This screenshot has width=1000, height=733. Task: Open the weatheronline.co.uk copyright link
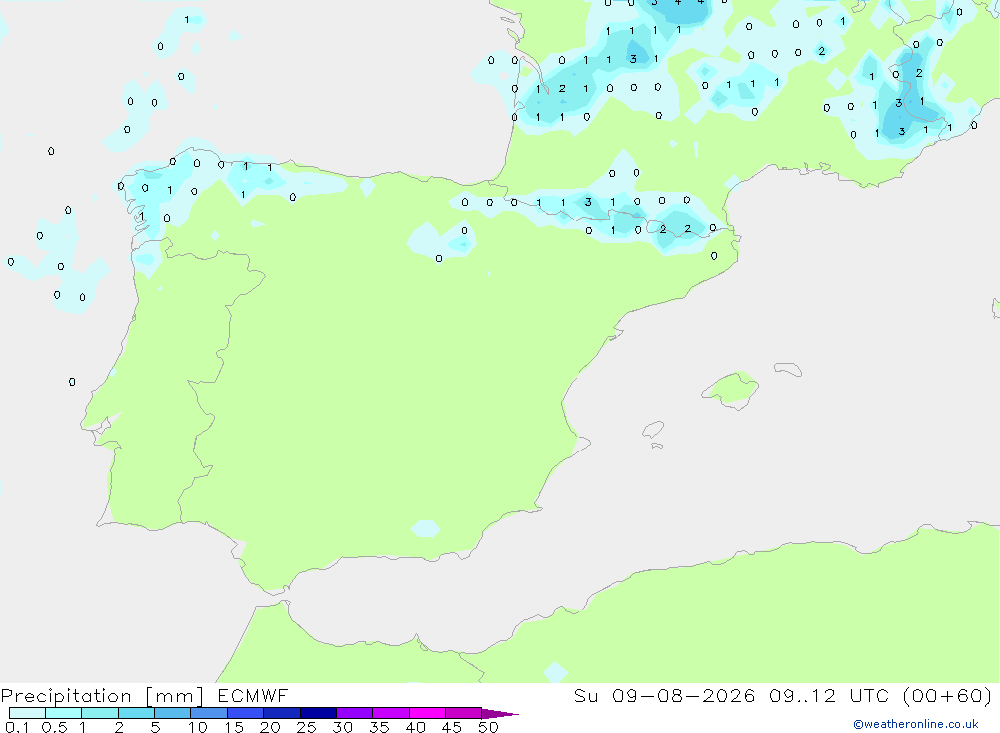(x=916, y=724)
